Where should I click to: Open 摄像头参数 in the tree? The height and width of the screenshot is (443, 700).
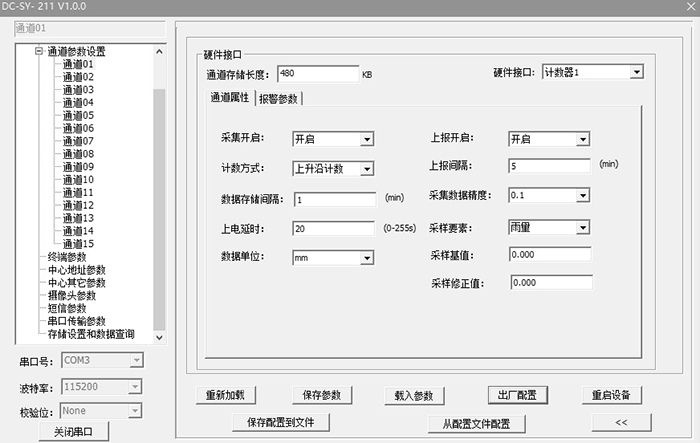pos(73,296)
